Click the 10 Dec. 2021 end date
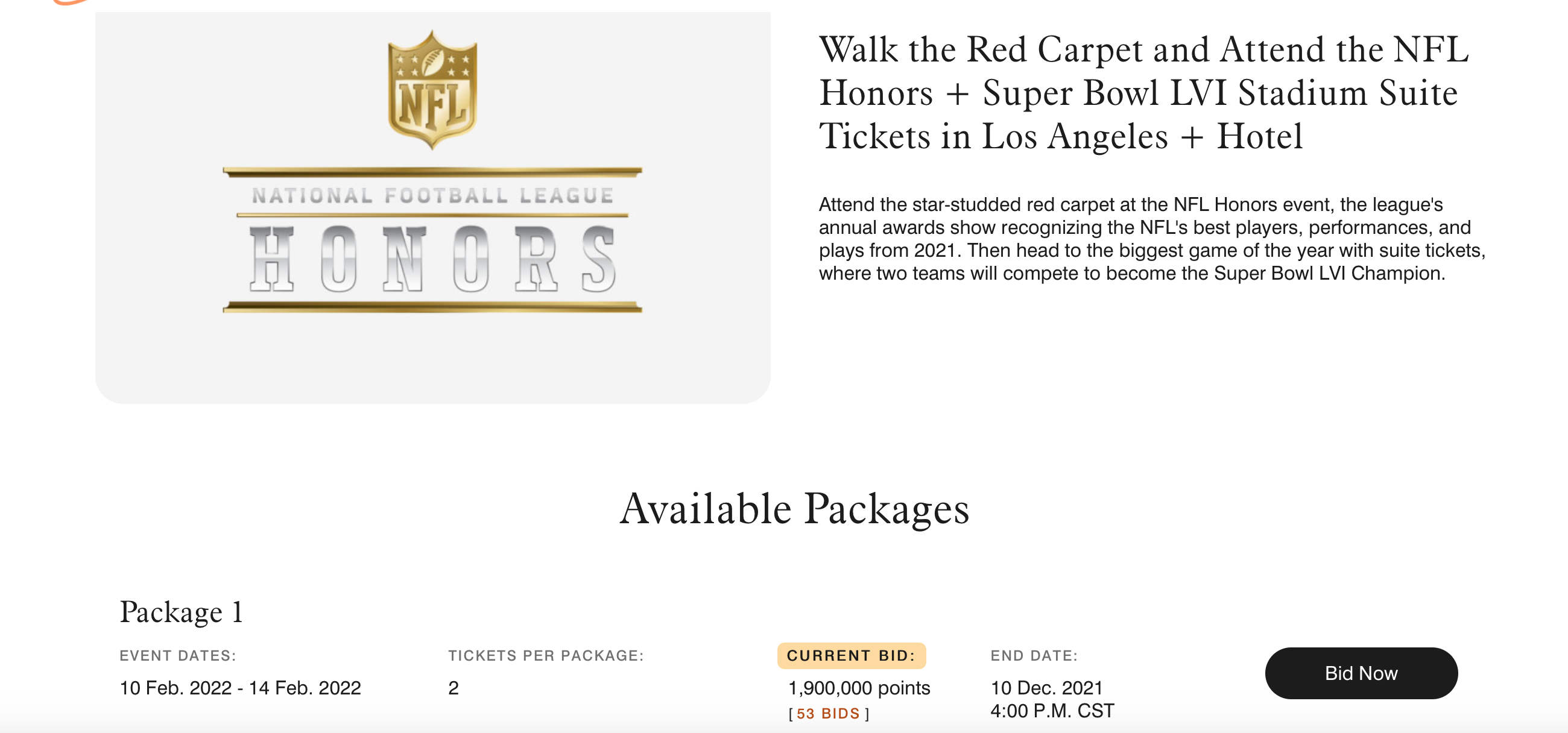Screen dimensions: 1568x733 (x=1046, y=688)
